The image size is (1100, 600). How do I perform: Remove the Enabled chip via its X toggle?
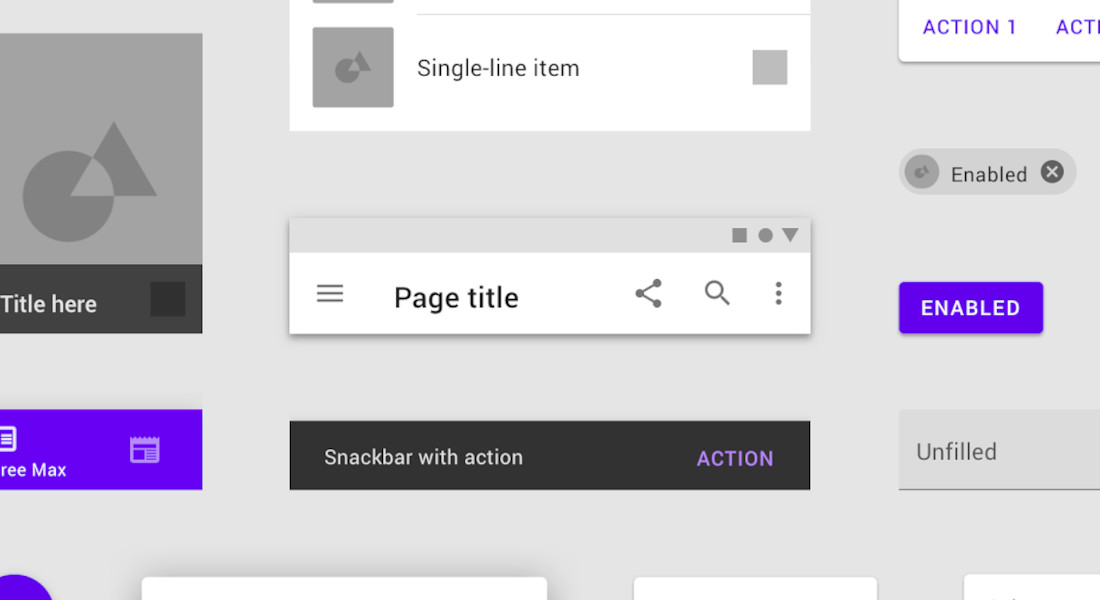coord(1051,171)
